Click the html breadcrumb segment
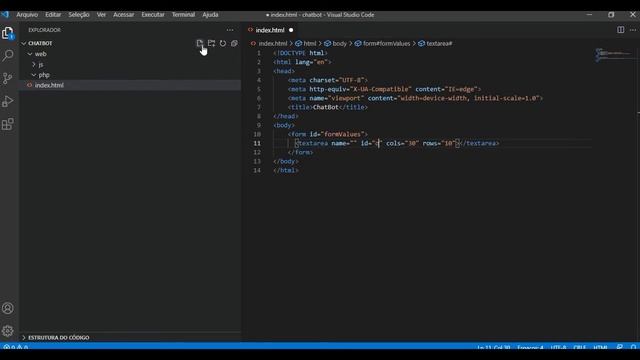Screen dimensions: 640x360 coord(310,44)
